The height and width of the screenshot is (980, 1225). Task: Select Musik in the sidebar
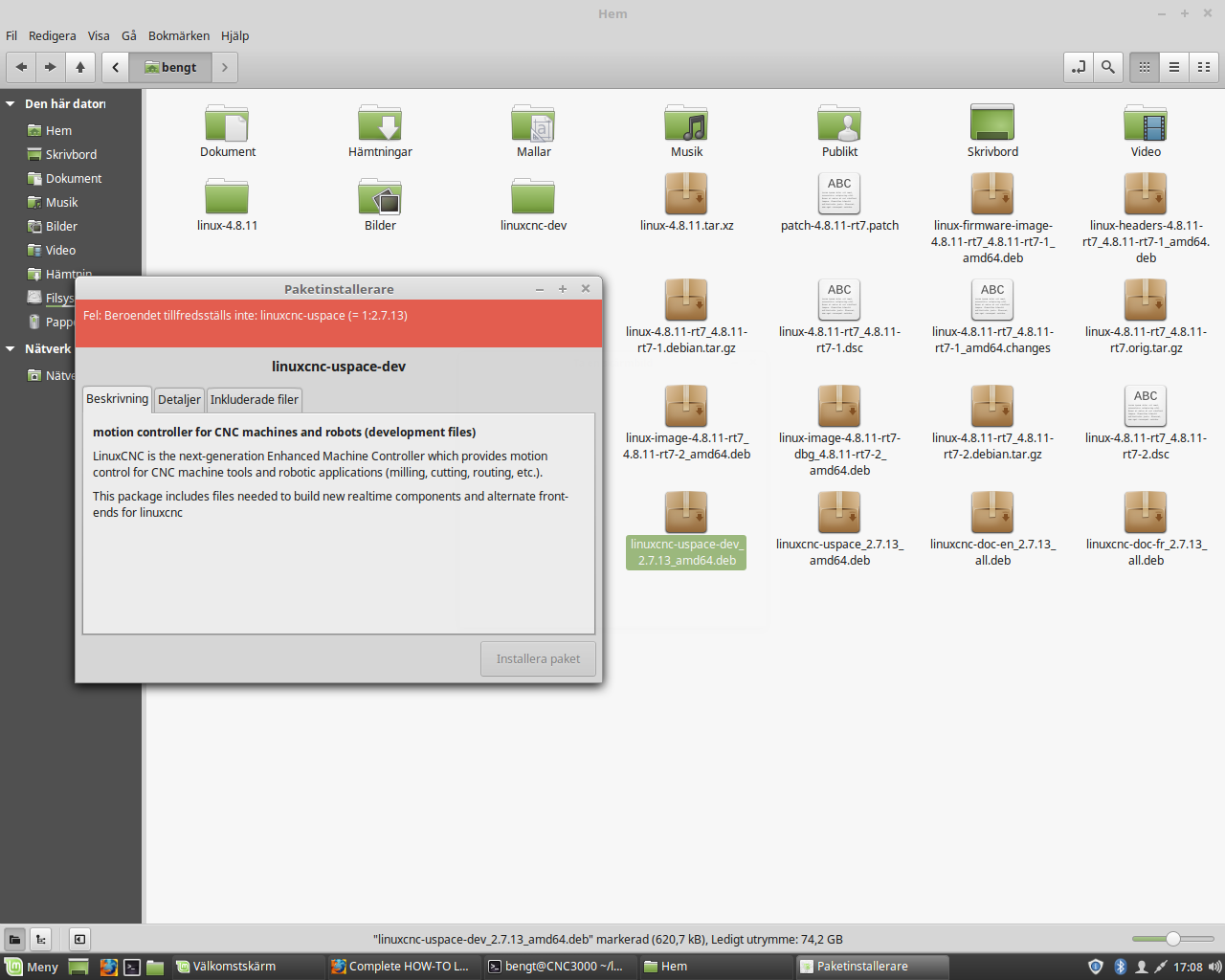61,202
